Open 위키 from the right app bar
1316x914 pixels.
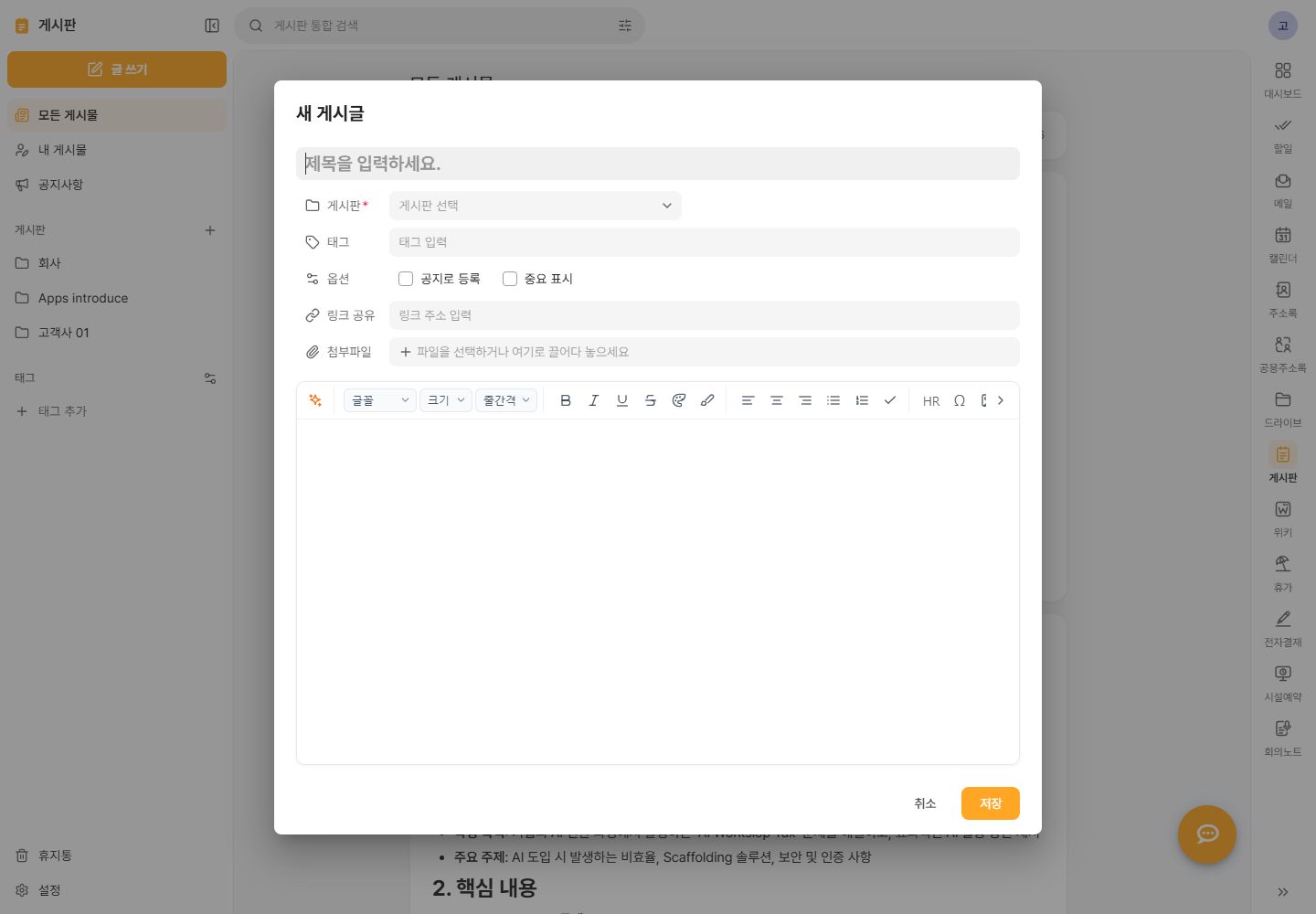click(1283, 519)
